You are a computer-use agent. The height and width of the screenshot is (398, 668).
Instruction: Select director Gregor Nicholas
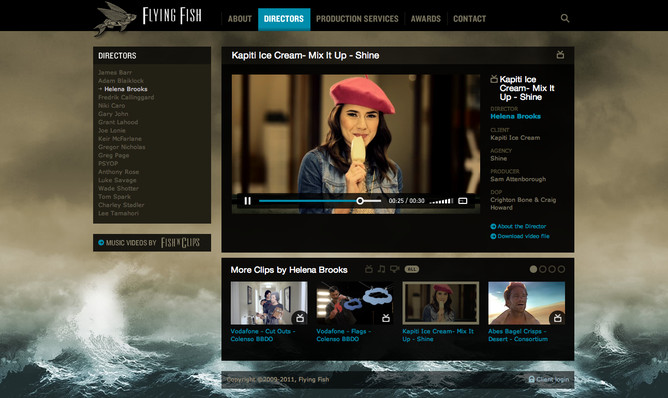click(x=121, y=147)
